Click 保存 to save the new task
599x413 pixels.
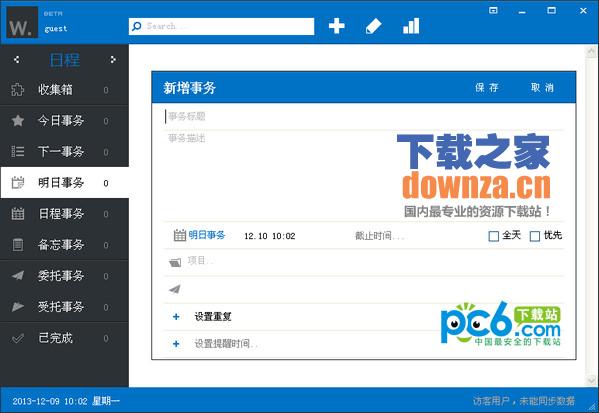(487, 87)
